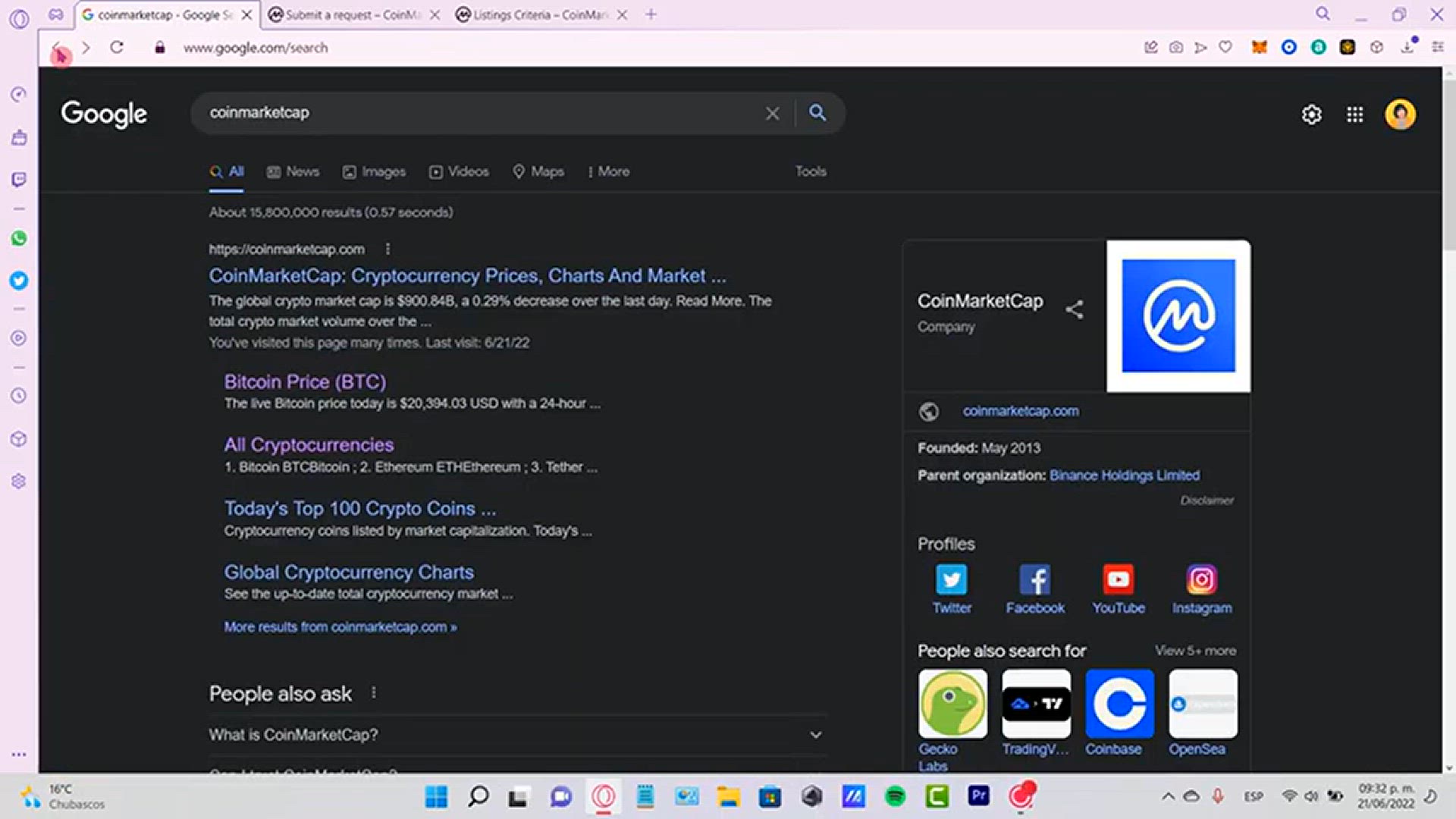Screen dimensions: 1456x819
Task: Click the Google logo
Action: [104, 115]
